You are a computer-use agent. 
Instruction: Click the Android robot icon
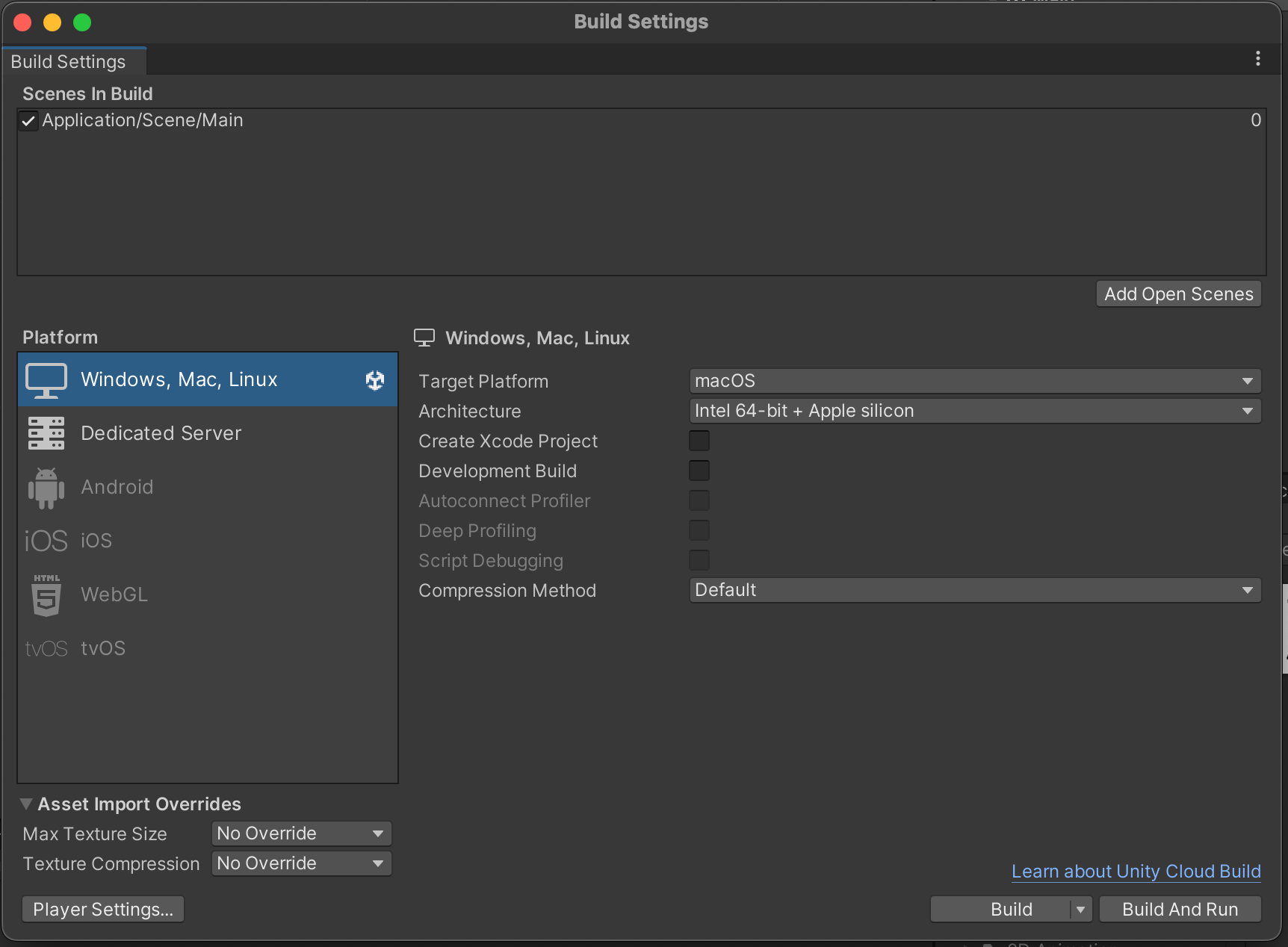[46, 488]
